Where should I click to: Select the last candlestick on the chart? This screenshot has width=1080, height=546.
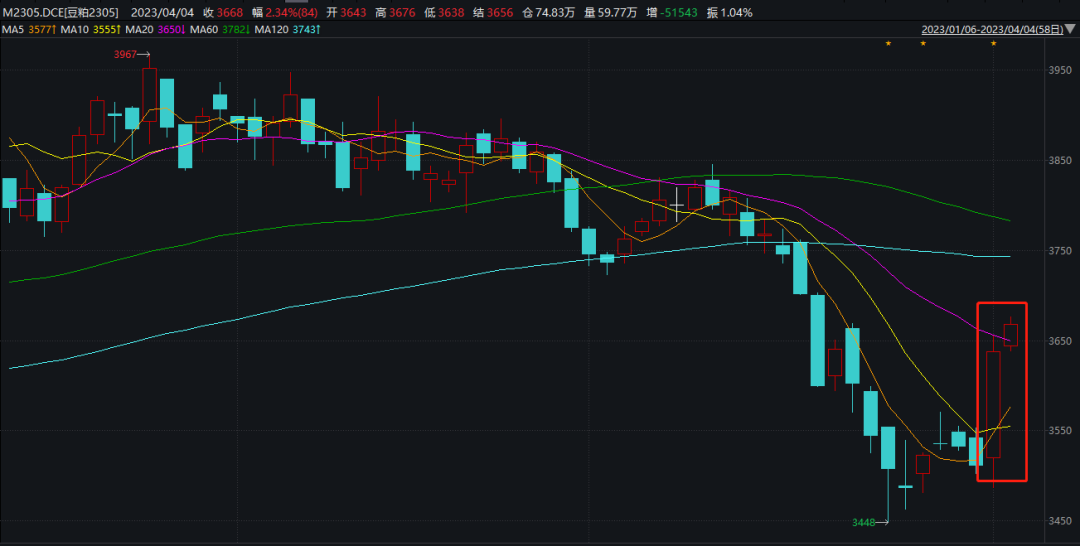pos(1010,335)
